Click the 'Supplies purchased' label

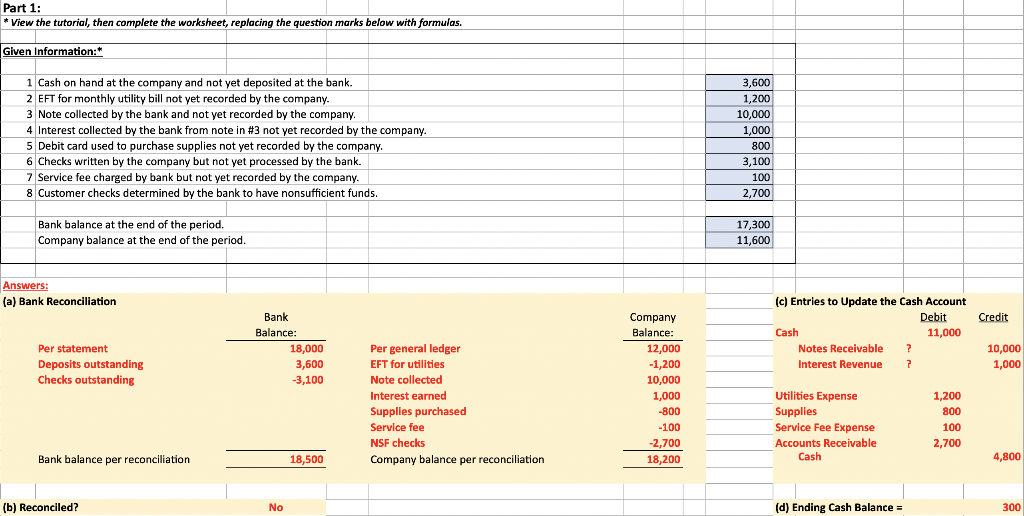click(418, 411)
